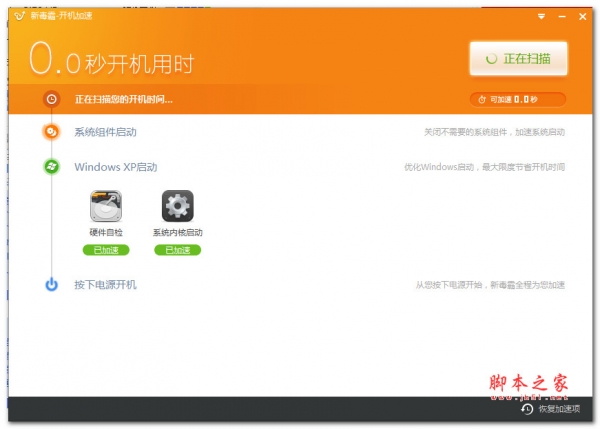600x429 pixels.
Task: Click the 系统内核启动 label
Action: coord(178,232)
